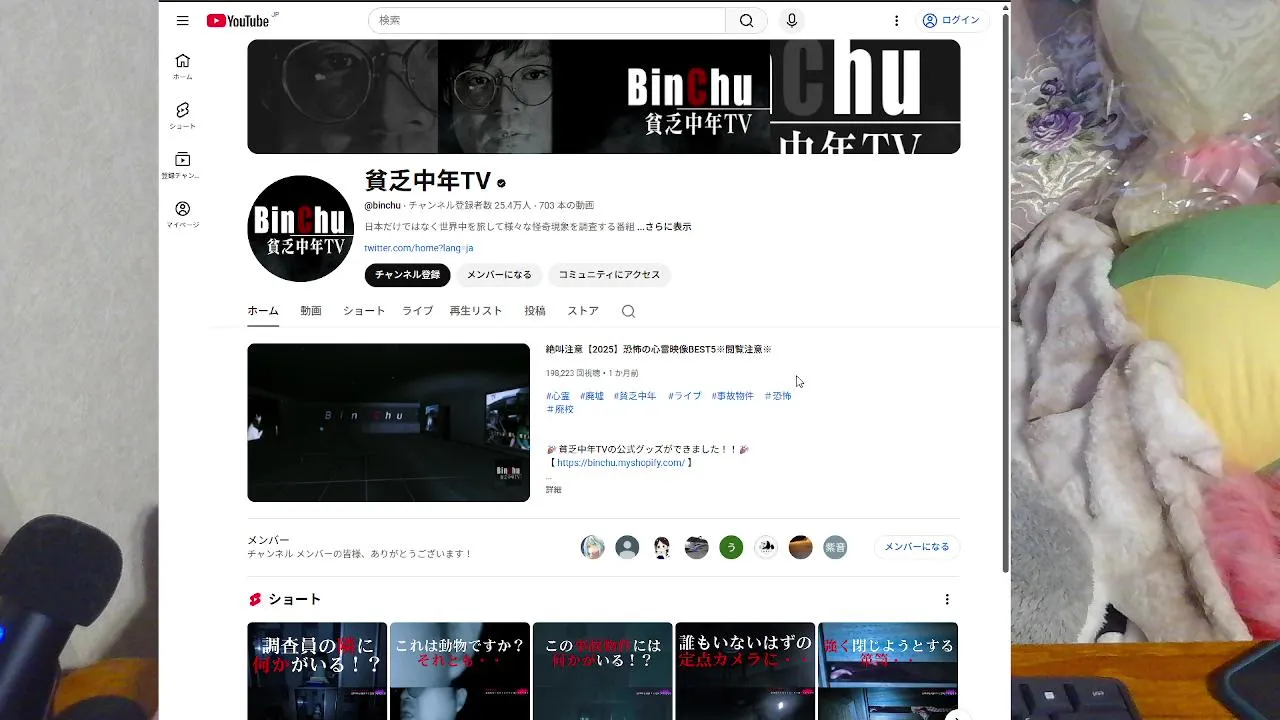
Task: Click the #恐怖 hashtag
Action: [x=778, y=396]
